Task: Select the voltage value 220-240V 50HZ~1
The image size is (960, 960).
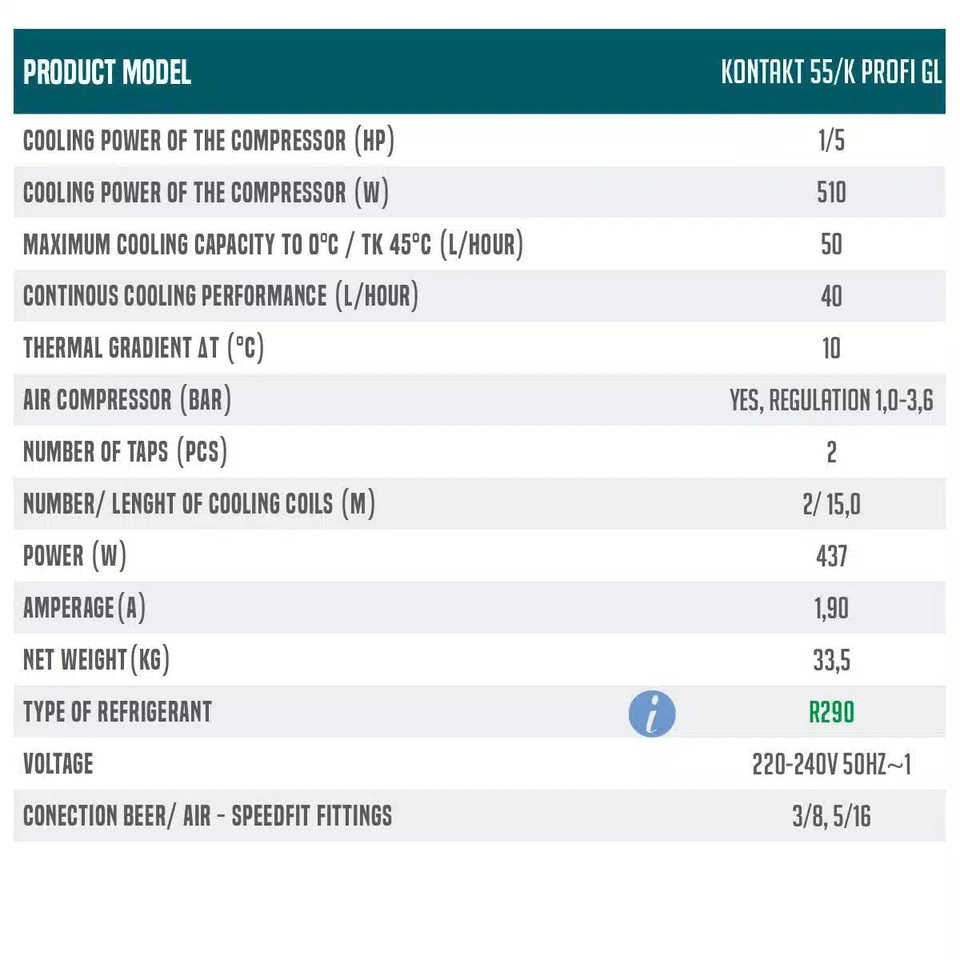Action: tap(831, 764)
